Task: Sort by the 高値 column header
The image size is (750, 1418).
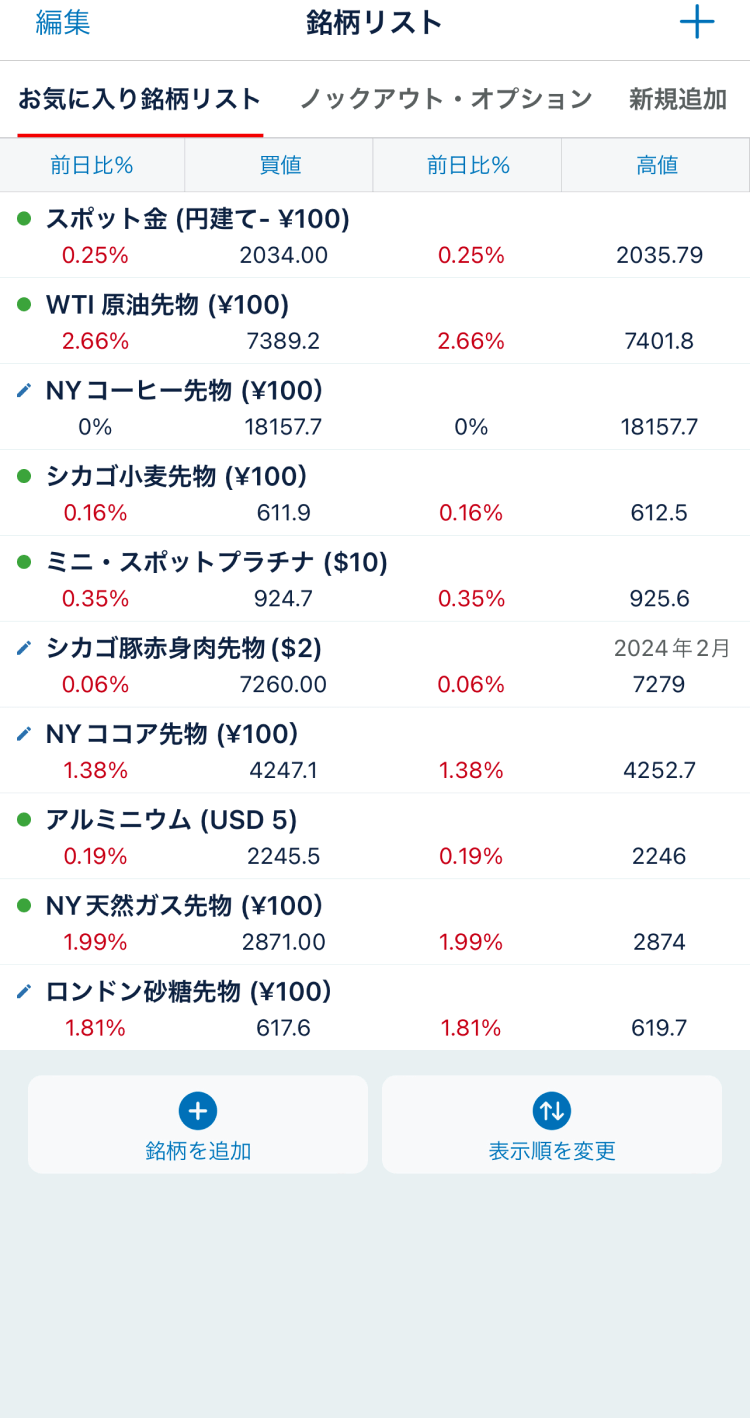Action: [x=657, y=165]
